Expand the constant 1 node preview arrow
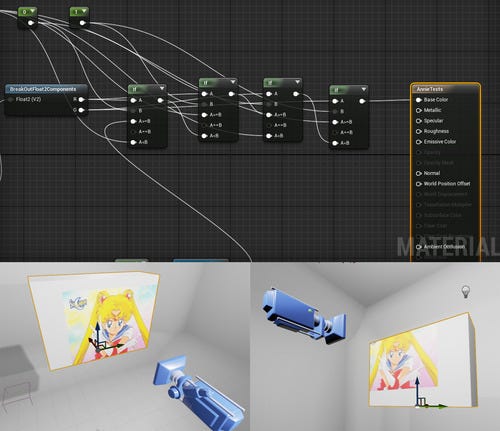The height and width of the screenshot is (431, 500). coord(84,12)
